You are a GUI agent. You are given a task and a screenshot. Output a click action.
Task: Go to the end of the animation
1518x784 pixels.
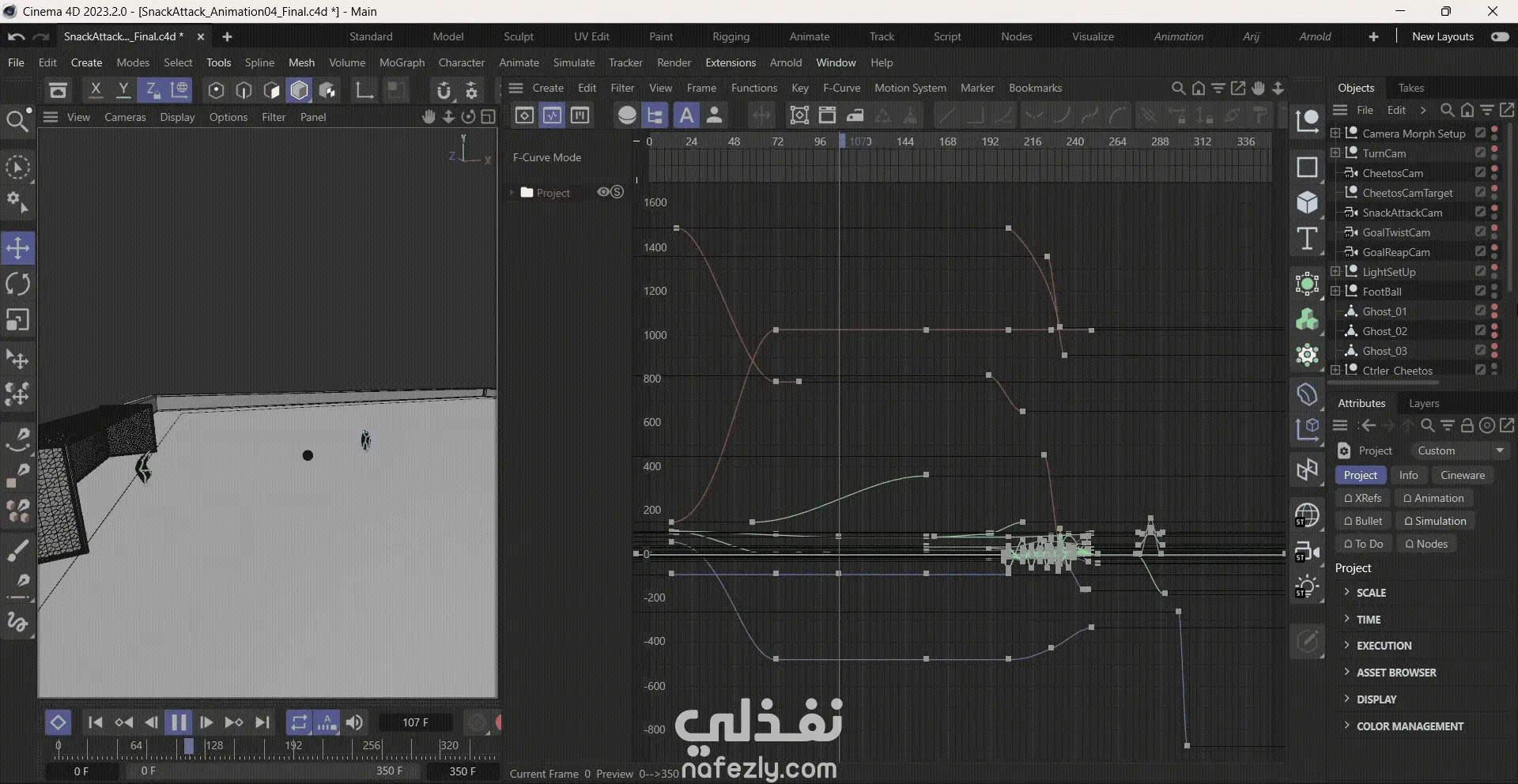[262, 722]
